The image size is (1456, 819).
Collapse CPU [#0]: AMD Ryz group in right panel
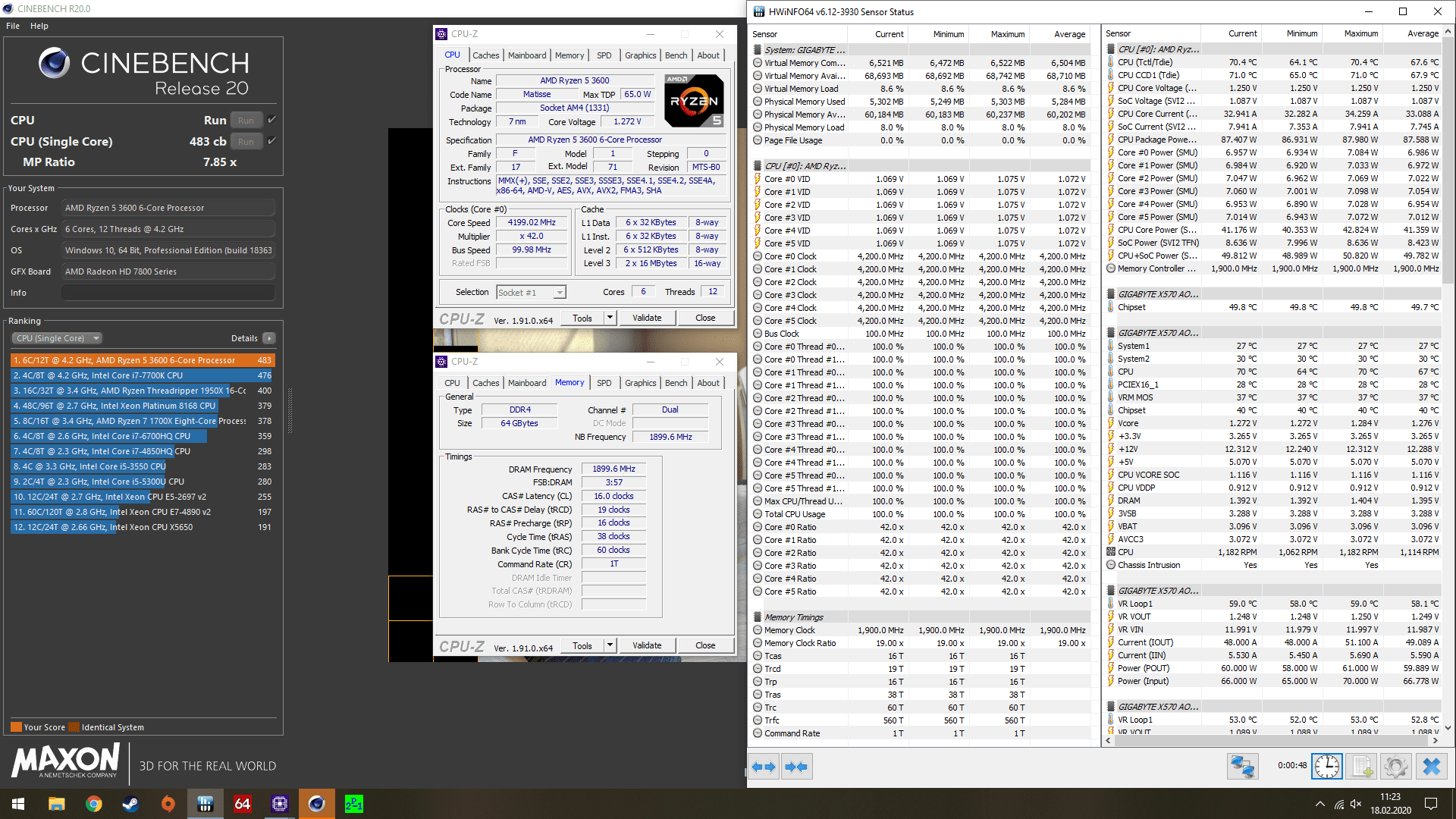click(1111, 49)
